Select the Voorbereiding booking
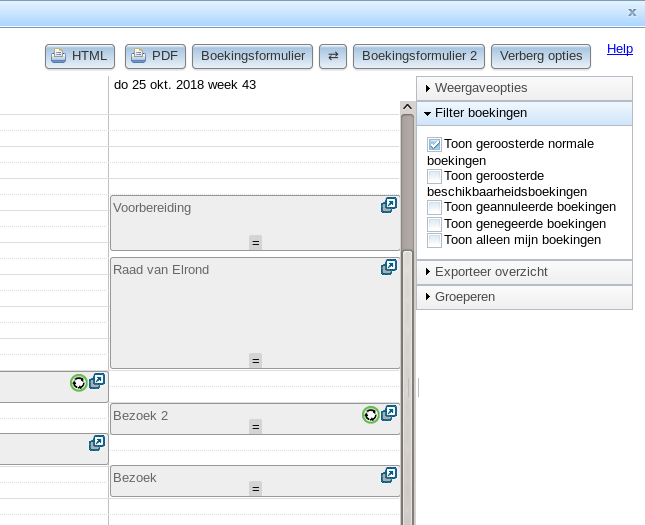Image resolution: width=645 pixels, height=525 pixels. tap(255, 223)
